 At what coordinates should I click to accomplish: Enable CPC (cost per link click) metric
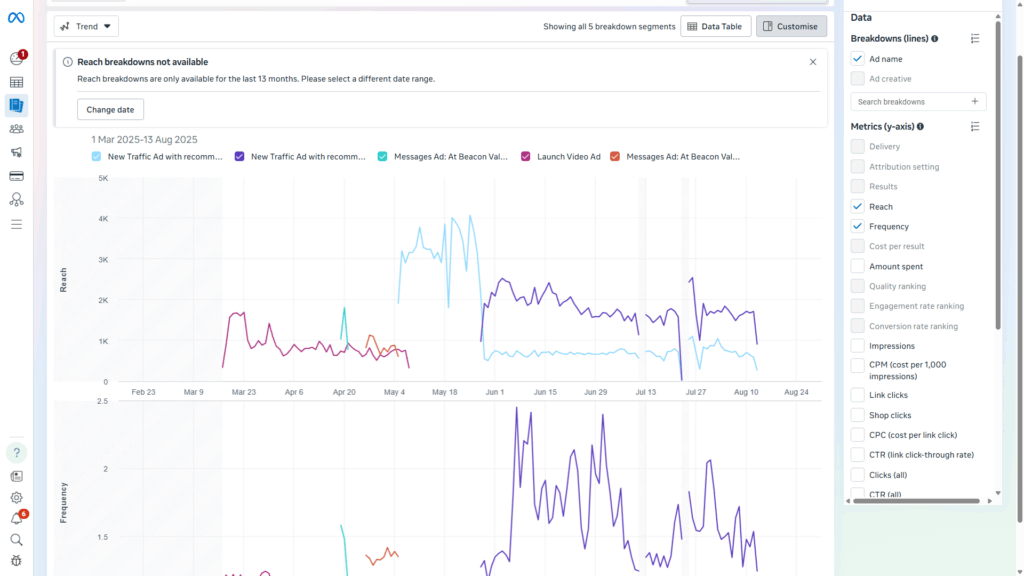857,435
